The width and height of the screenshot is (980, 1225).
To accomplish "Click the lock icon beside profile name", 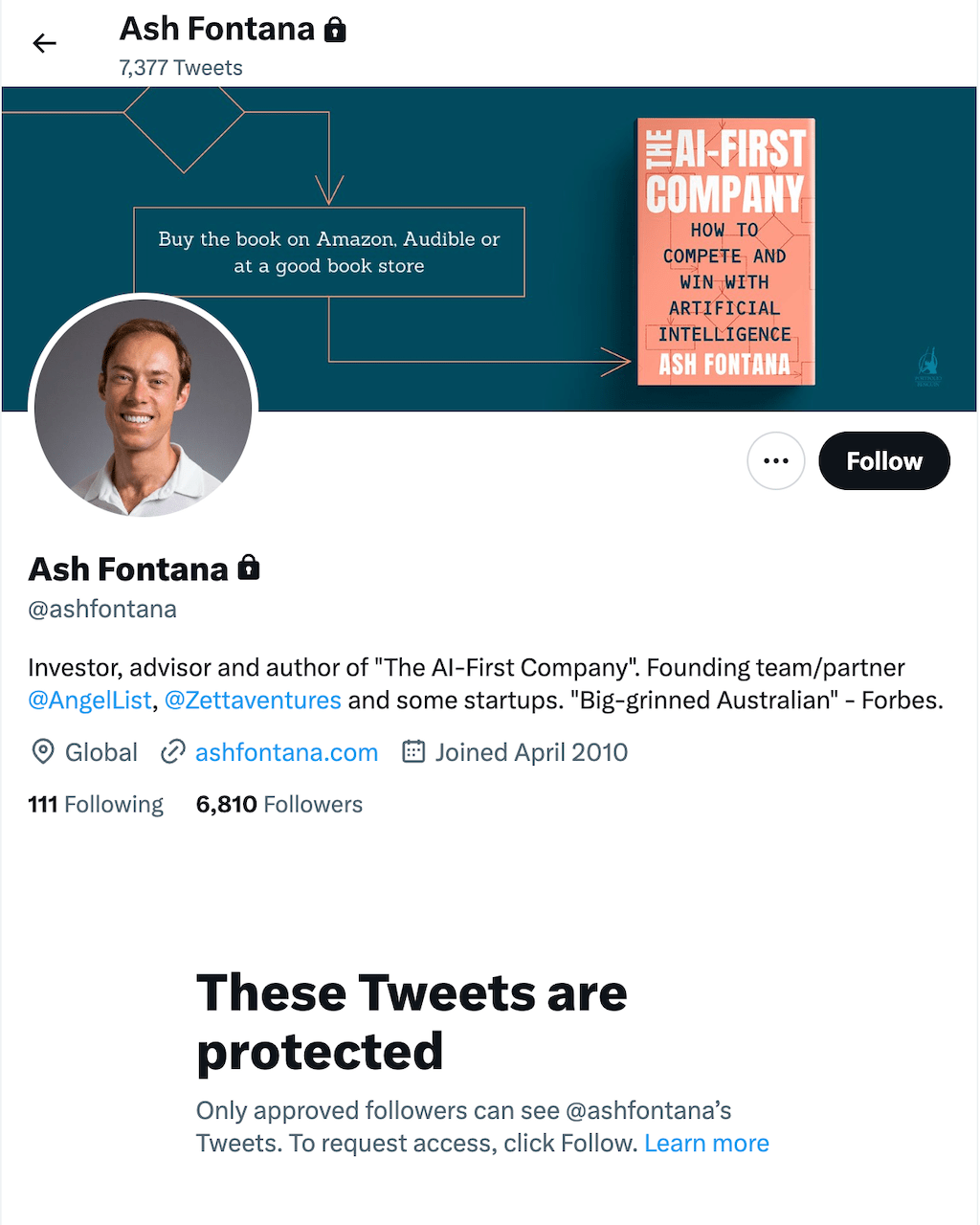I will pyautogui.click(x=249, y=568).
